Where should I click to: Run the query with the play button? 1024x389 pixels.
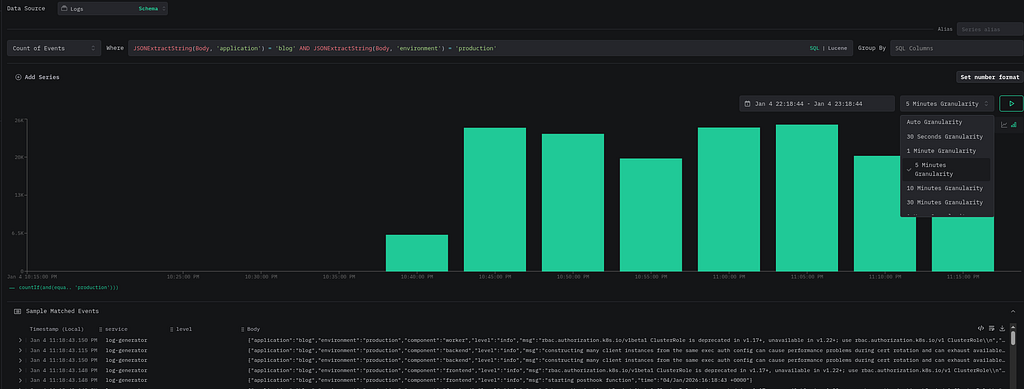coord(1011,103)
